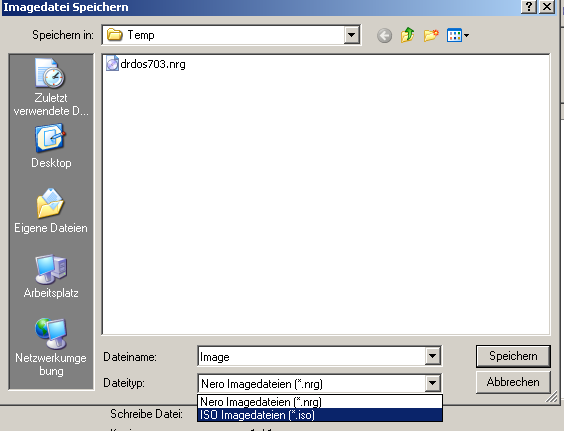Click the help question mark button

pos(529,7)
